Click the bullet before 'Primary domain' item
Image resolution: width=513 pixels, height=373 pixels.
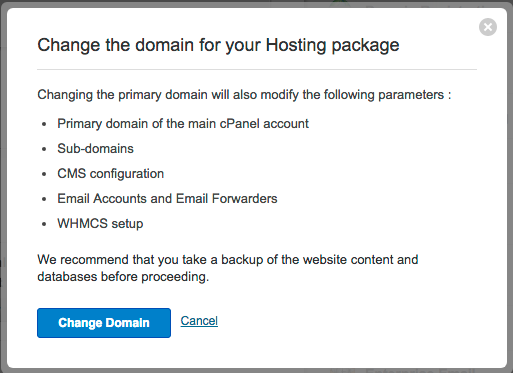(x=44, y=124)
